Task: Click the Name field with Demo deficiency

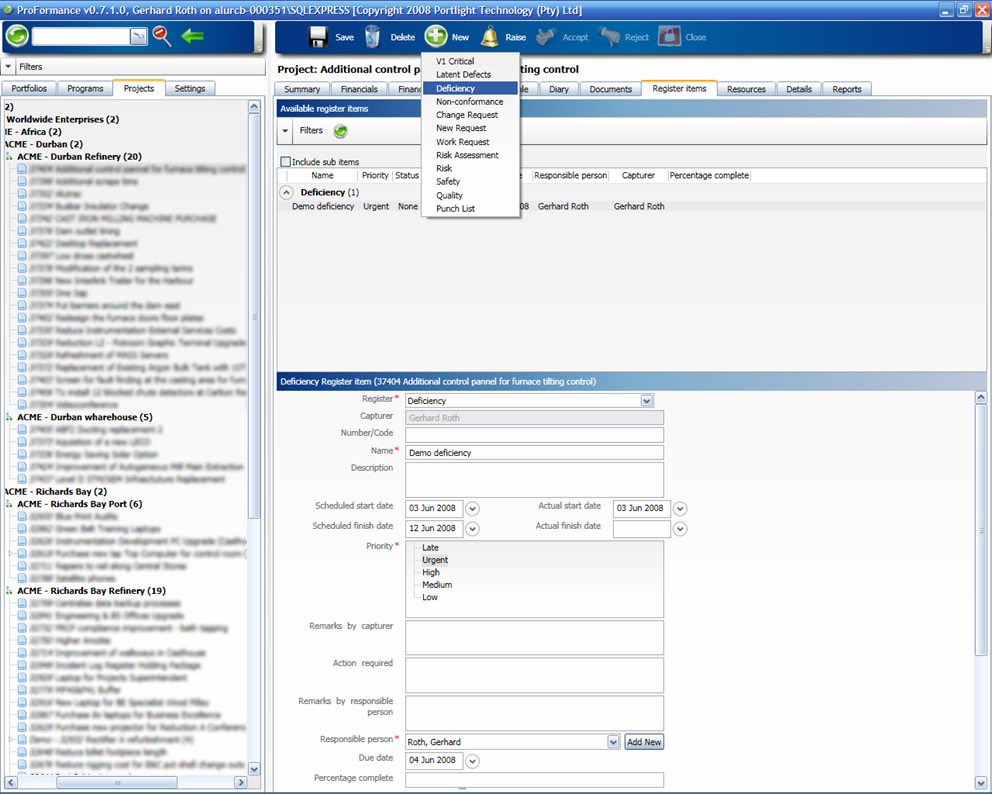Action: [x=535, y=452]
